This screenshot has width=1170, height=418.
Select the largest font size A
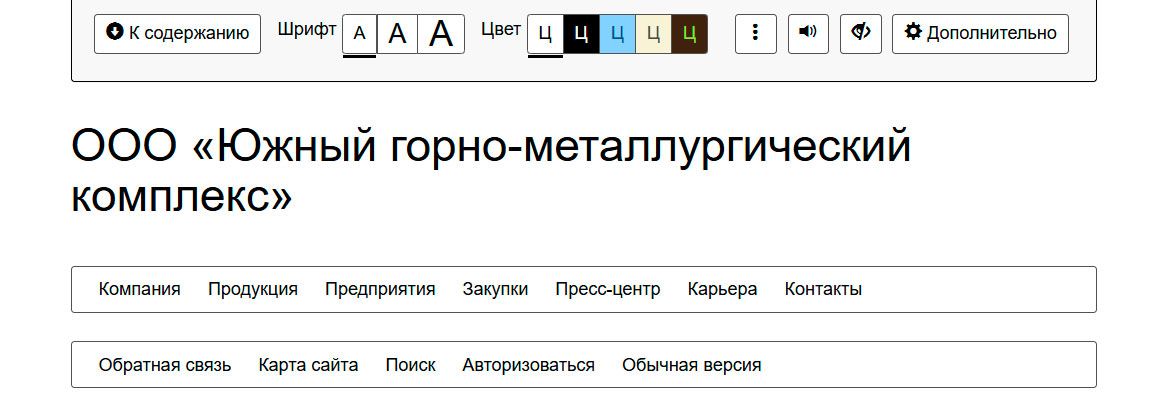tap(441, 34)
